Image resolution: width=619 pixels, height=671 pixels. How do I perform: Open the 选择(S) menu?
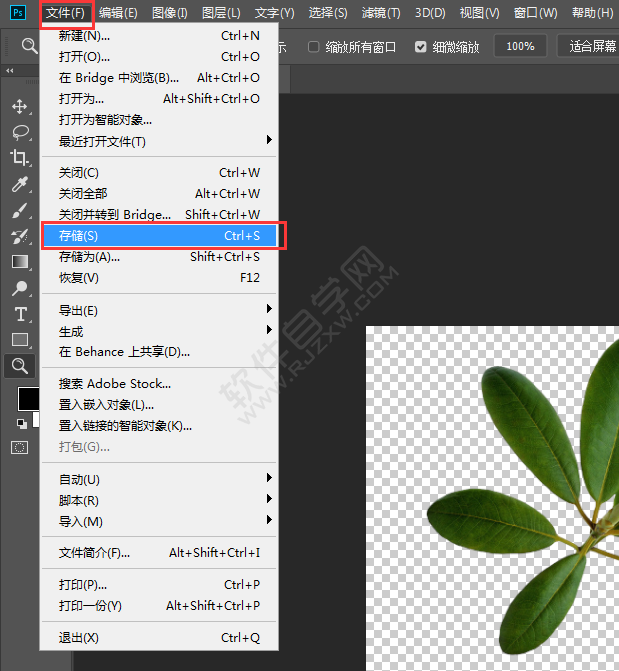[328, 13]
